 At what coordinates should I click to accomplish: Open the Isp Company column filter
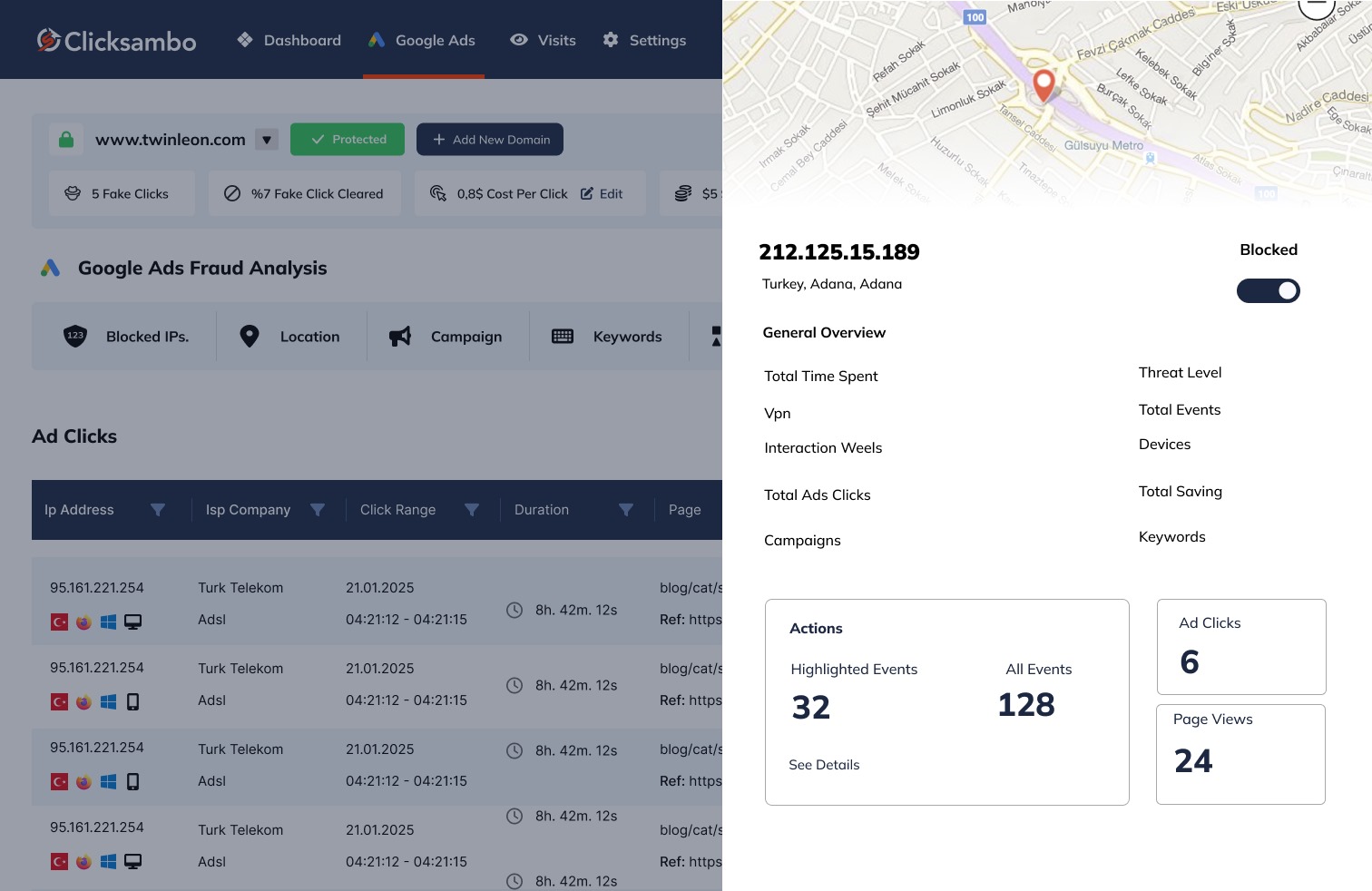coord(318,510)
